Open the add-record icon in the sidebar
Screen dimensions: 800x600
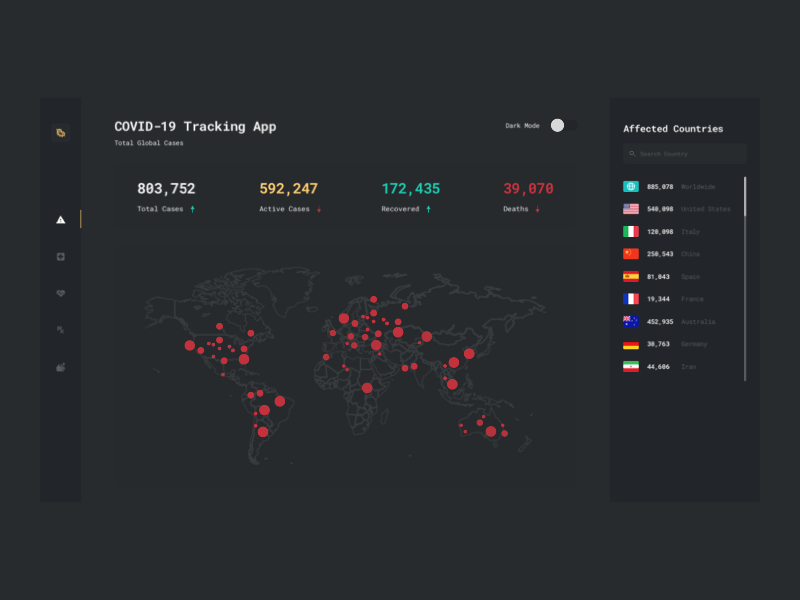point(60,256)
